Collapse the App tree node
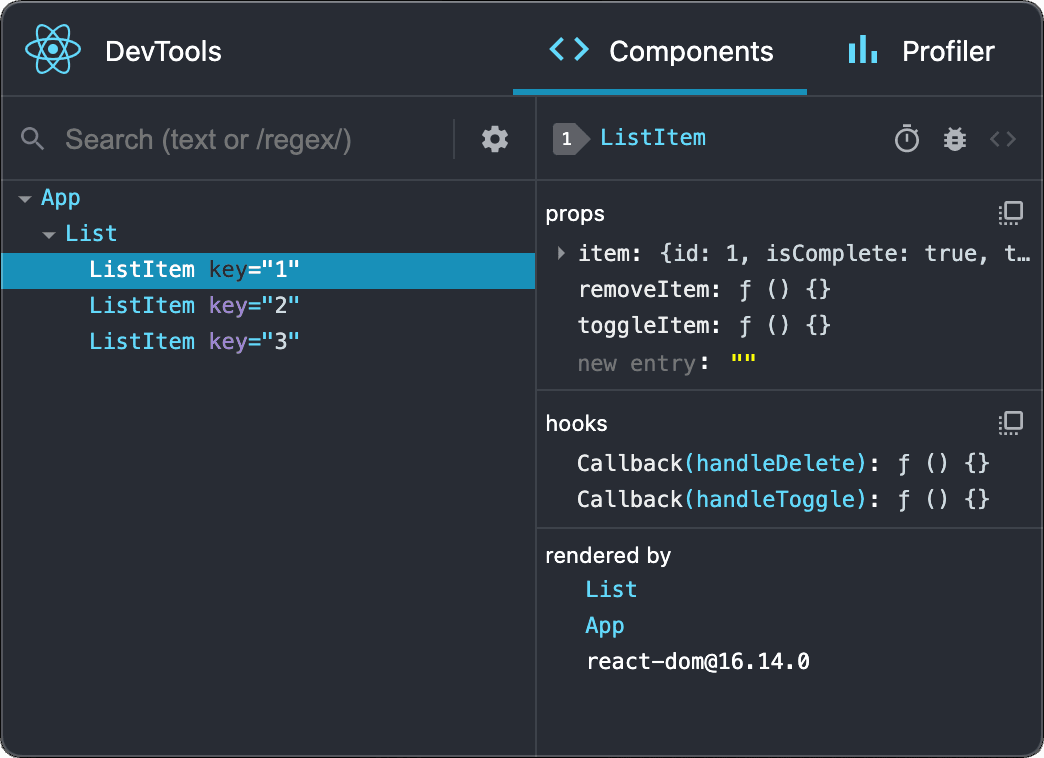 27,197
